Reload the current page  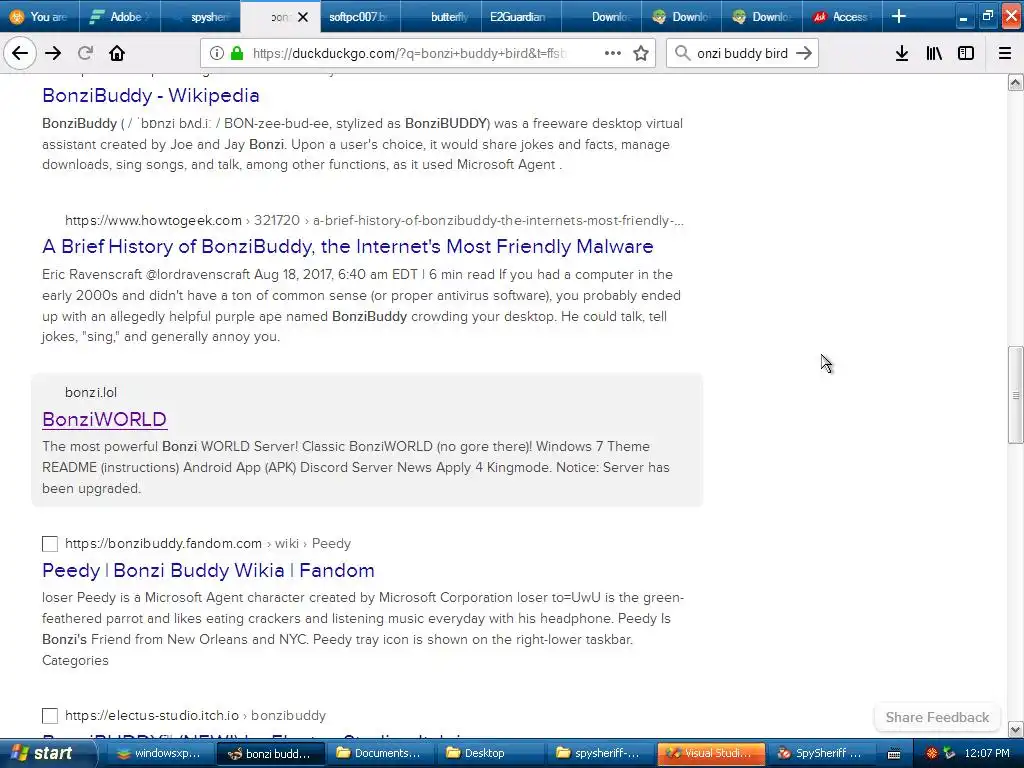(85, 54)
